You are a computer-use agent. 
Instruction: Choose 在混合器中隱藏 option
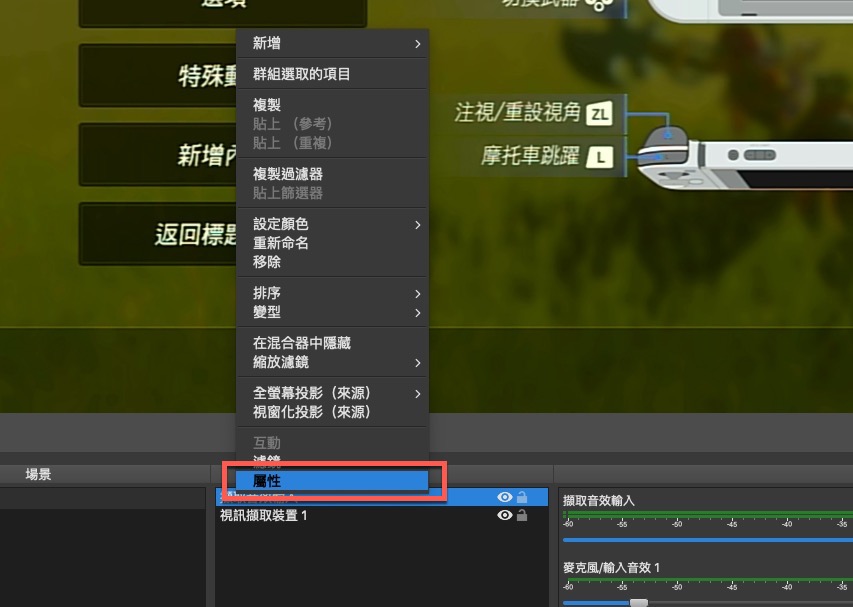tap(332, 343)
